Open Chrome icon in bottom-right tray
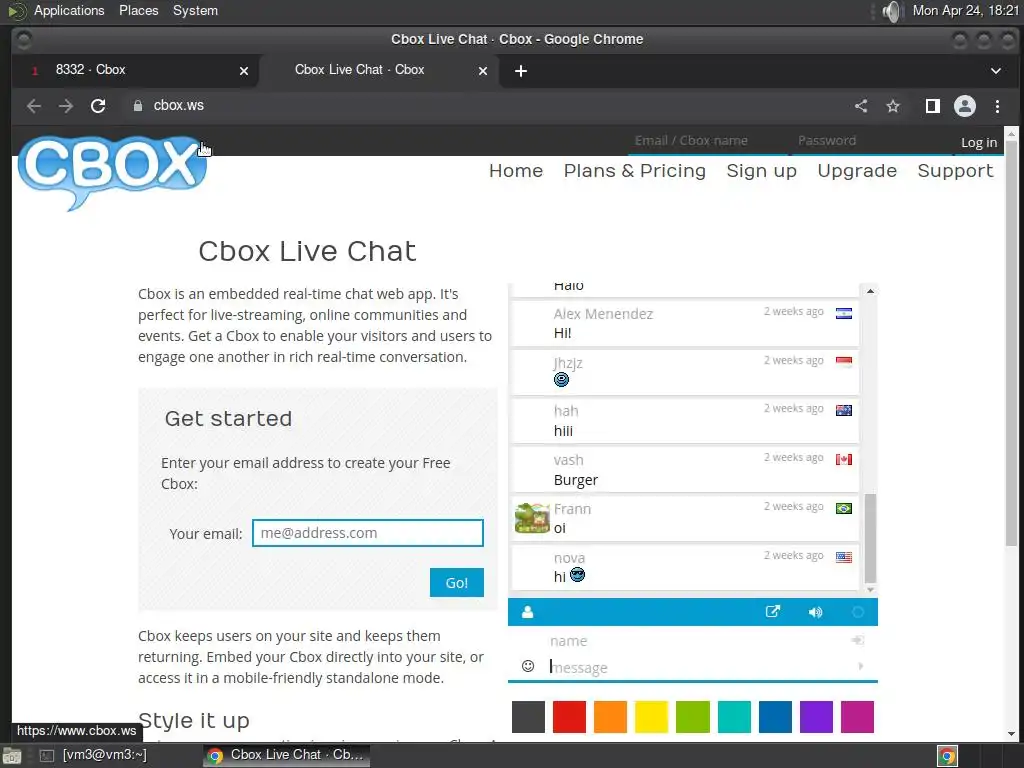Viewport: 1024px width, 768px height. pos(947,756)
